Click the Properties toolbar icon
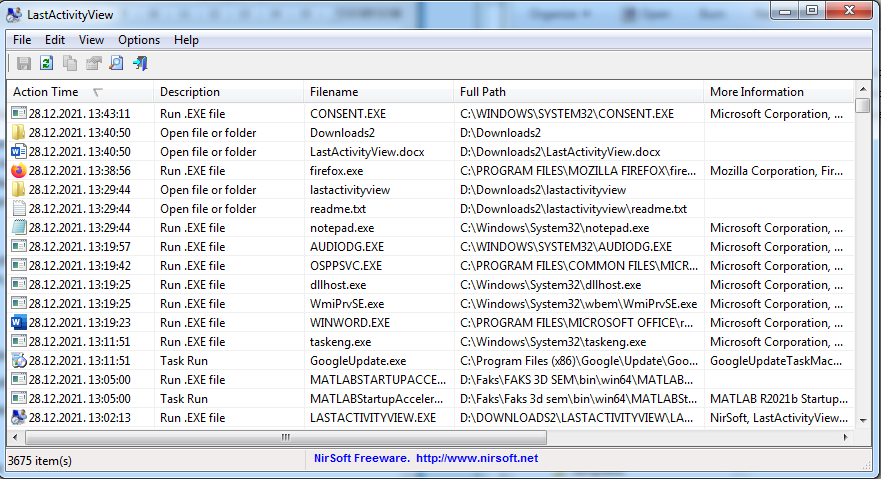The height and width of the screenshot is (479, 881). 93,64
